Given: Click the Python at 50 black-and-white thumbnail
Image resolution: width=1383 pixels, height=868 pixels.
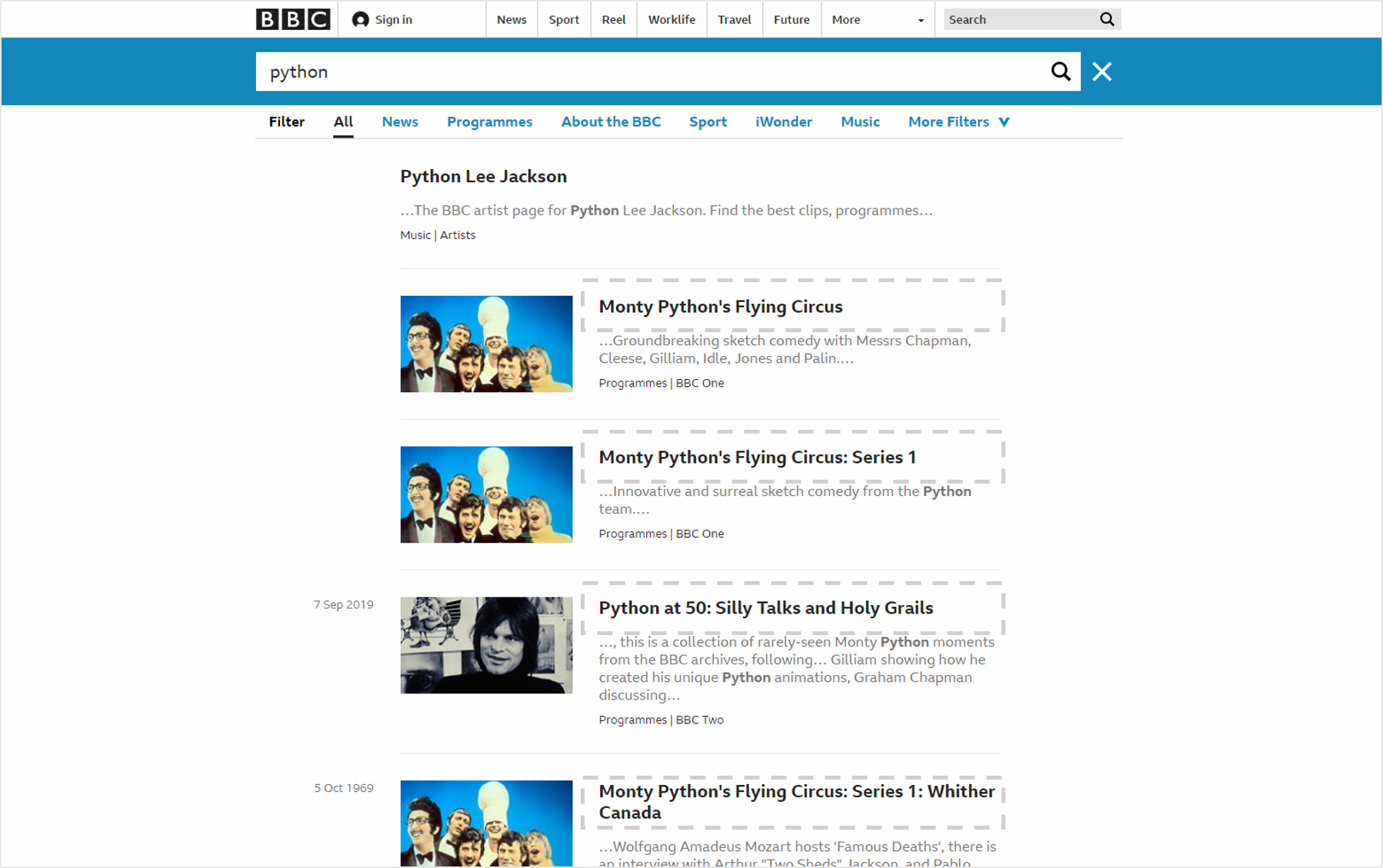Looking at the screenshot, I should click(x=486, y=645).
